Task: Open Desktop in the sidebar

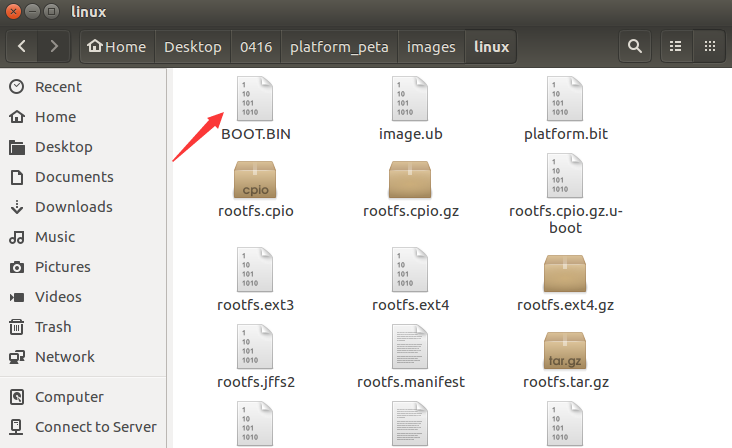Action: pos(83,147)
